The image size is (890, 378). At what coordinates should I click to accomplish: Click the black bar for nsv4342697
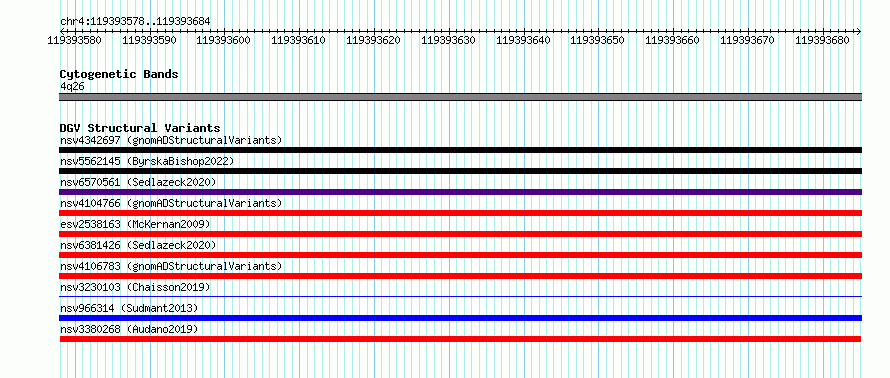460,150
